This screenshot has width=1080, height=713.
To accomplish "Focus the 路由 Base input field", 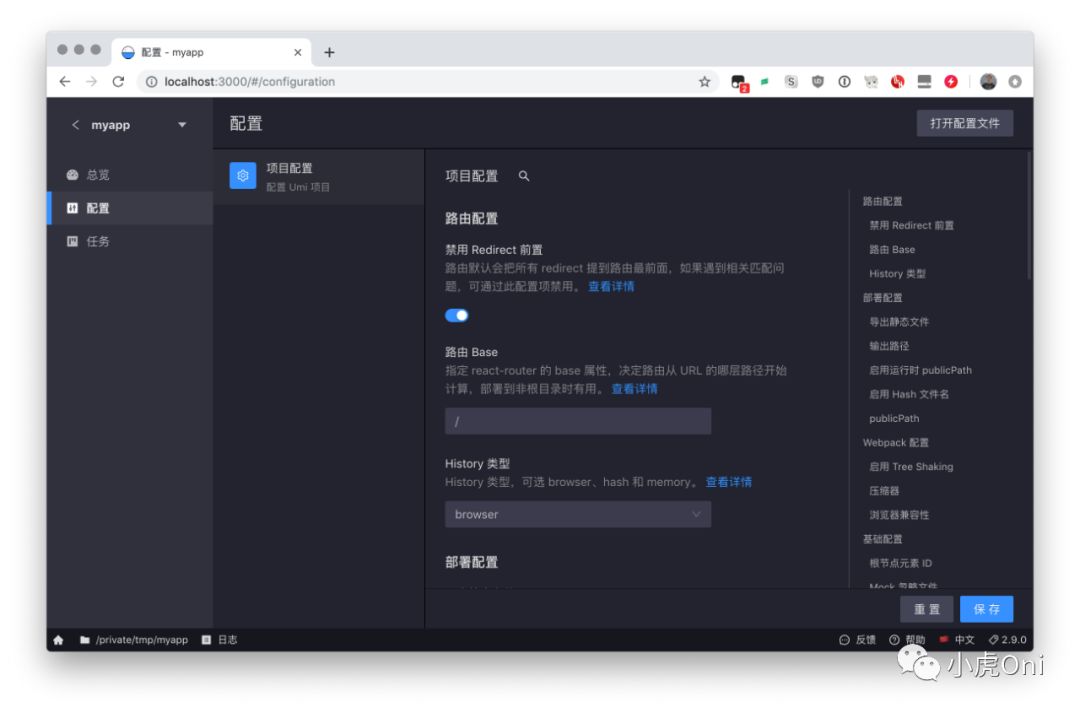I will coord(578,421).
